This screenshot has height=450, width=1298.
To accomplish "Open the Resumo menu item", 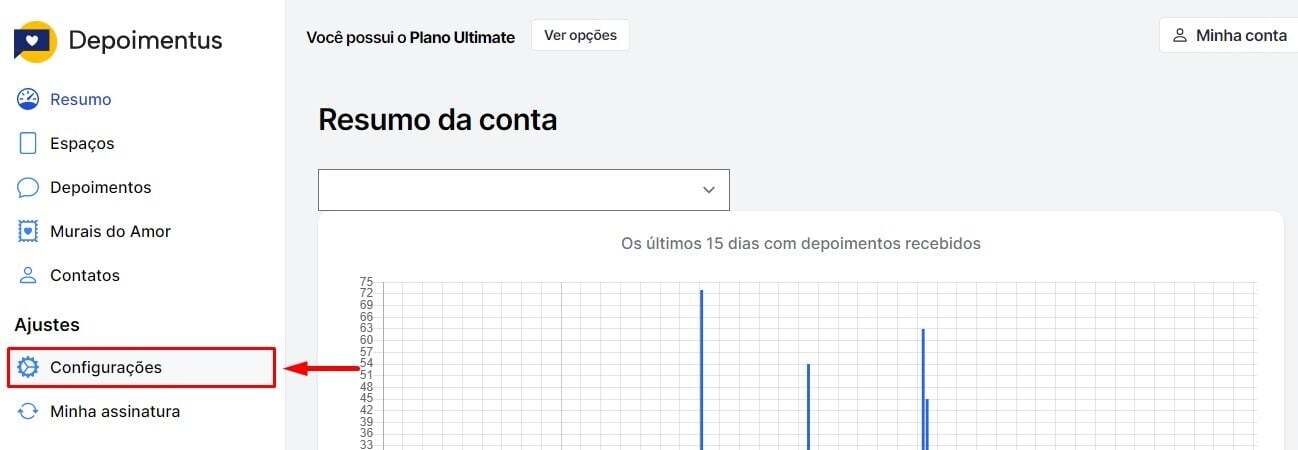I will click(x=81, y=99).
